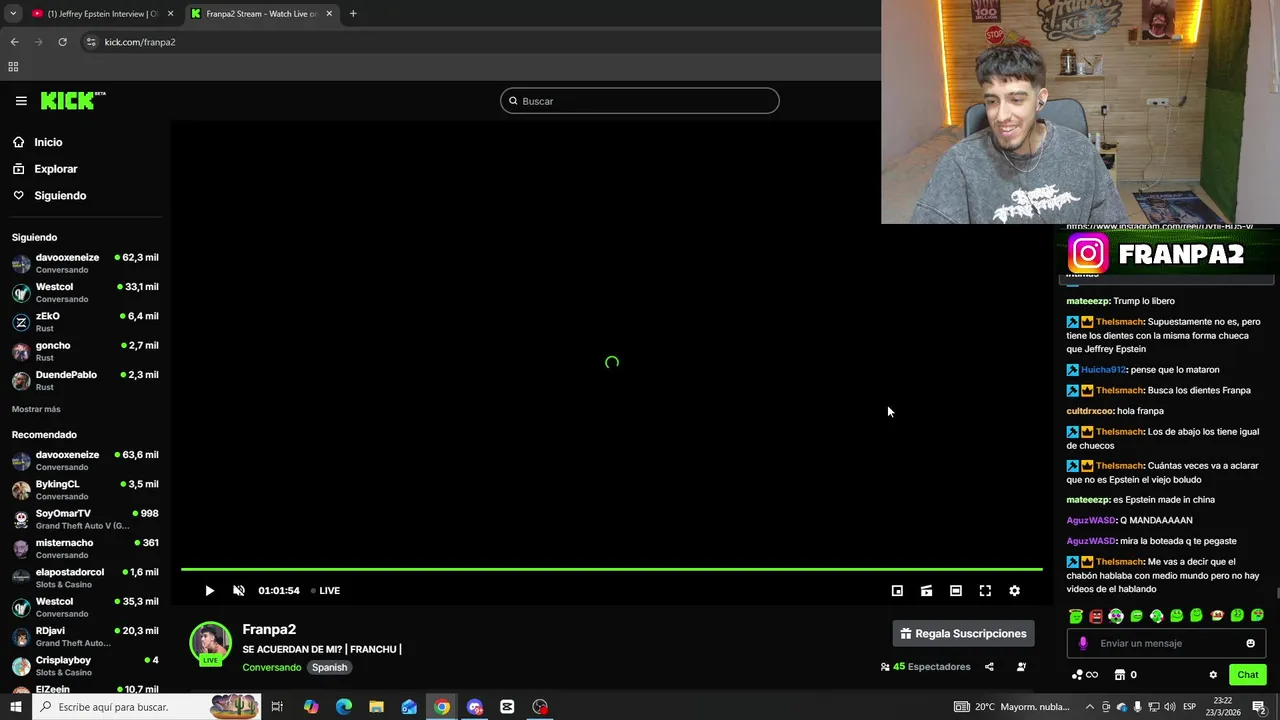This screenshot has width=1280, height=720.
Task: Show hidden system tray icons
Action: pos(1090,707)
